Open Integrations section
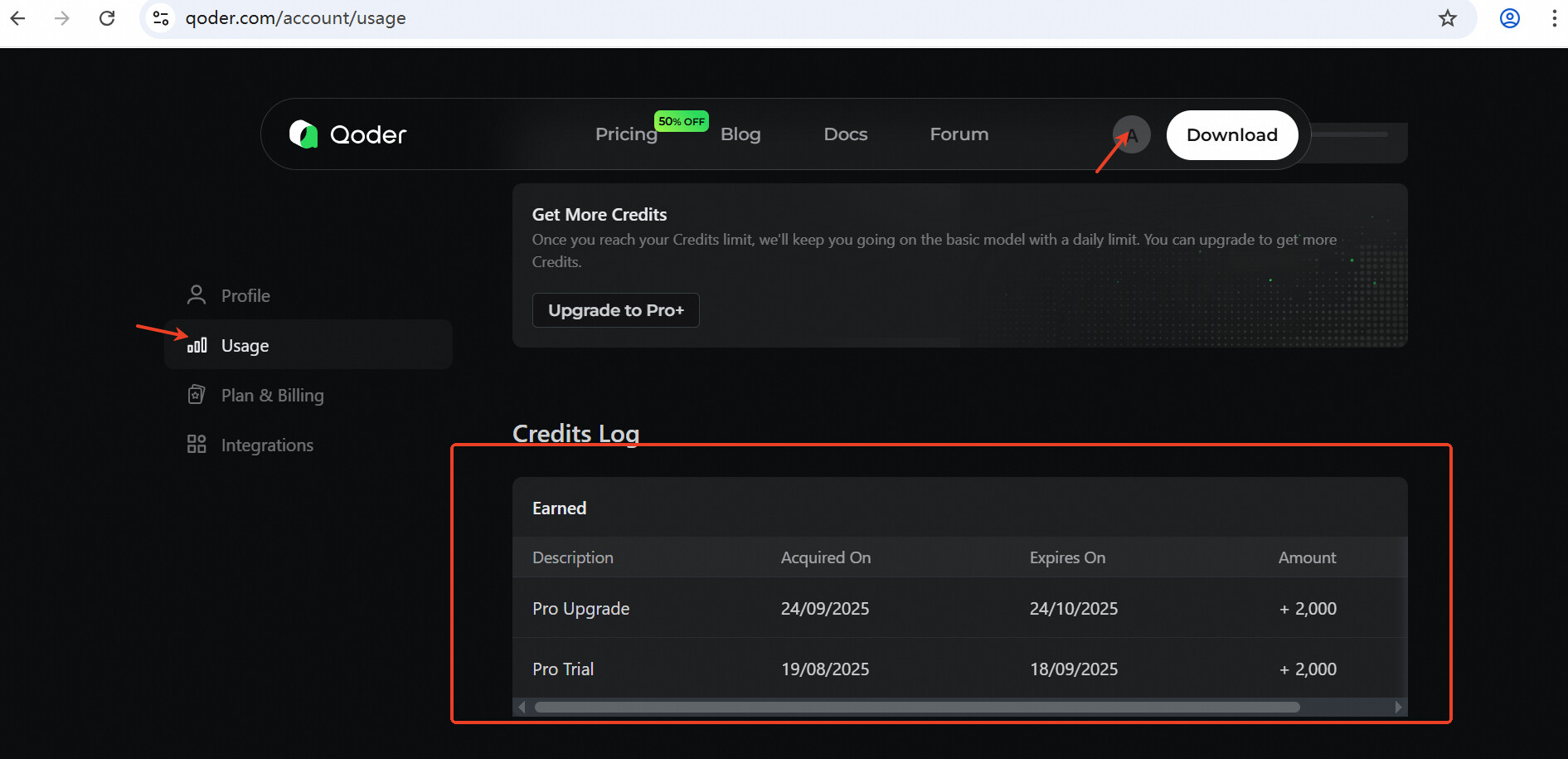Image resolution: width=1568 pixels, height=759 pixels. coord(308,445)
